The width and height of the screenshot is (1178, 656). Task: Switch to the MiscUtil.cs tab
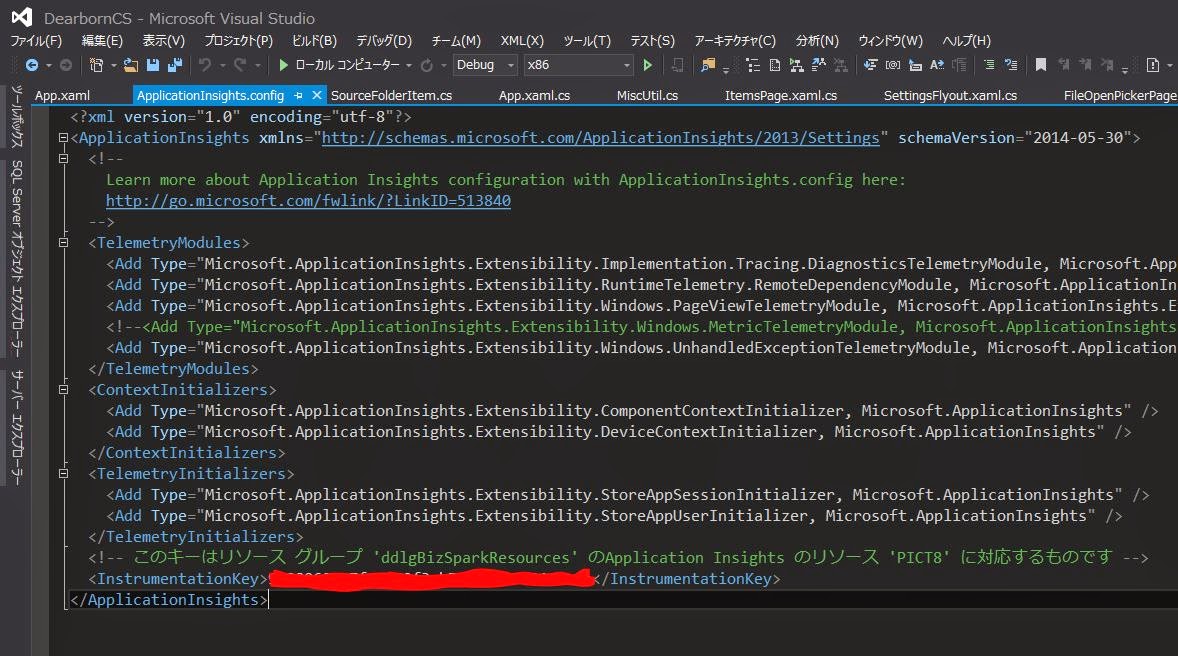[648, 95]
